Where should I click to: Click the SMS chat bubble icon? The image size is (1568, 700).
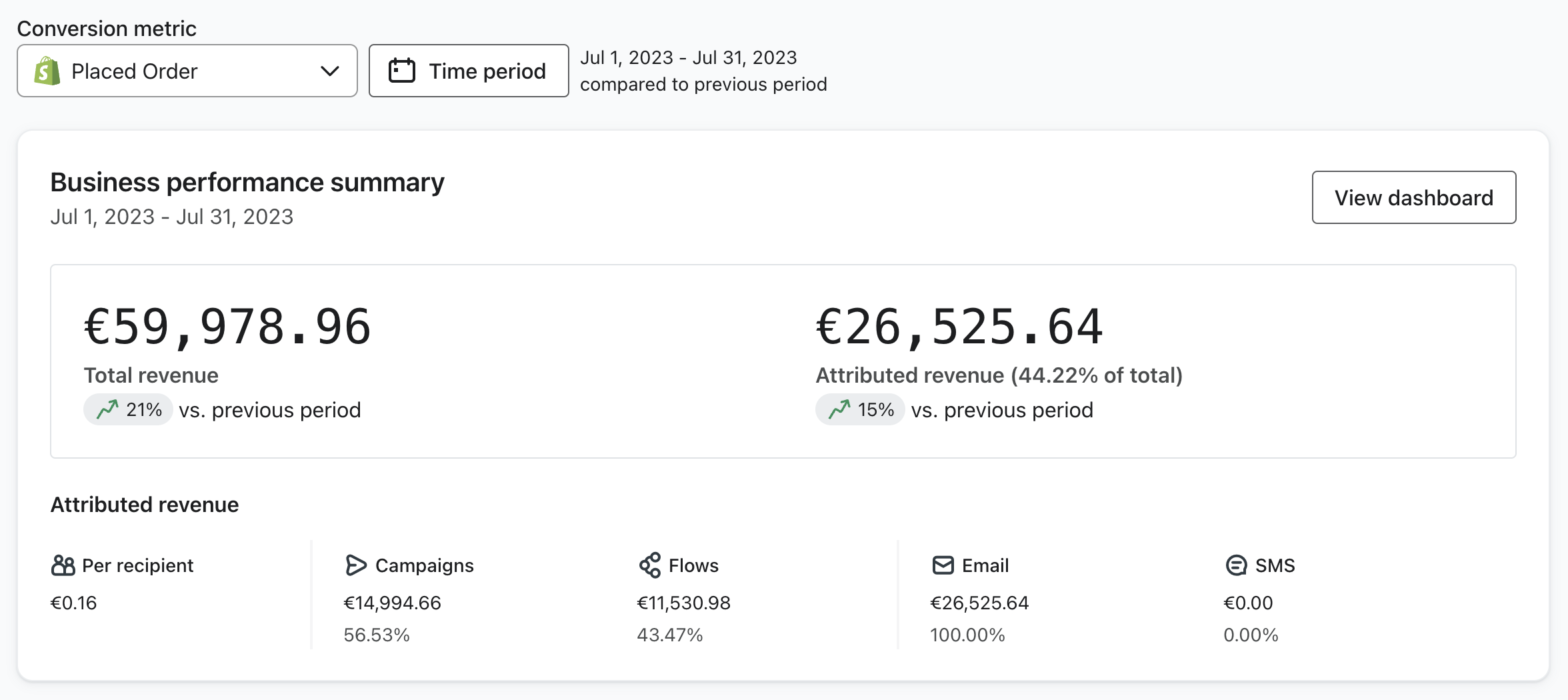pos(1236,565)
